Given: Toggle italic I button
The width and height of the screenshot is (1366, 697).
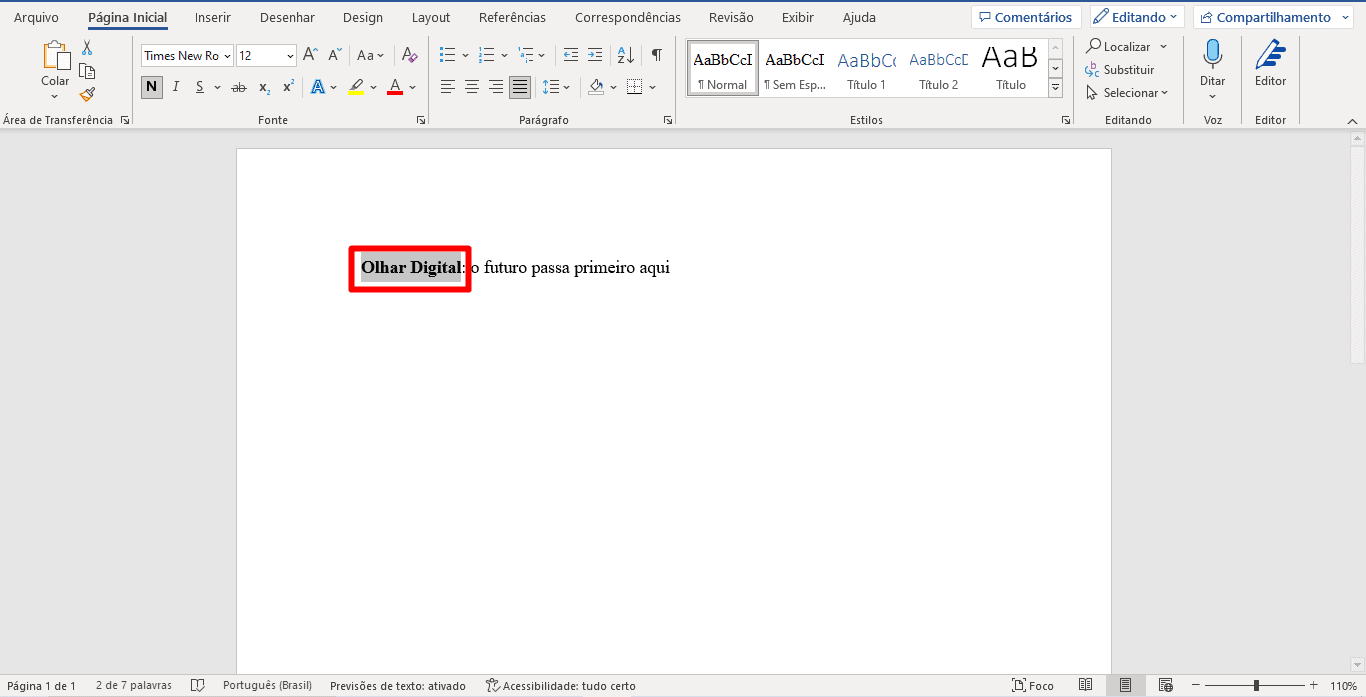Looking at the screenshot, I should coord(176,87).
